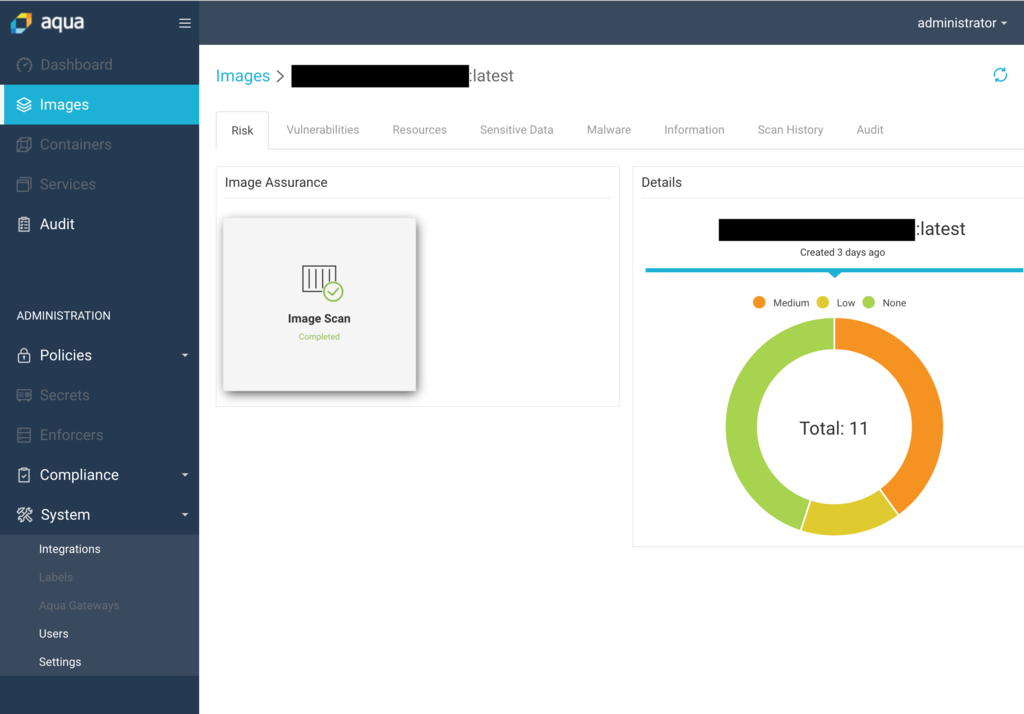
Task: Expand the Compliance menu arrow
Action: tap(185, 475)
